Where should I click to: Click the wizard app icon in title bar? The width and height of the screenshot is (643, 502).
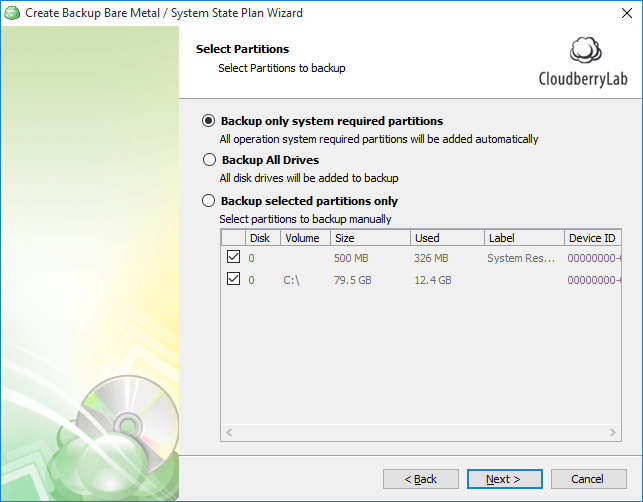pos(12,13)
